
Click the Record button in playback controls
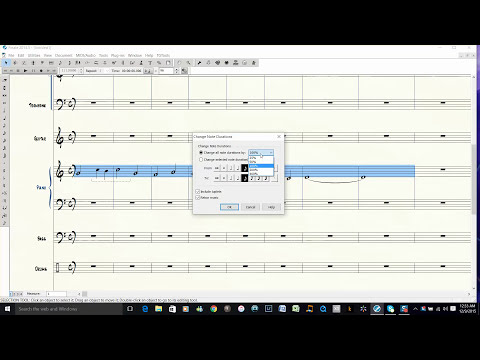(x=41, y=71)
